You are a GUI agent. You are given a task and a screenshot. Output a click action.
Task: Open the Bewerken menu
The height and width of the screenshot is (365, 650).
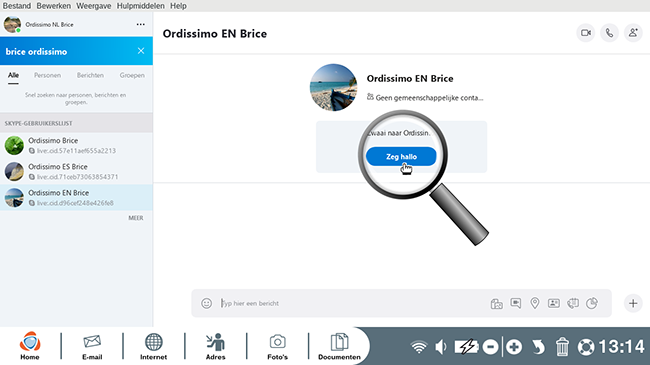click(x=53, y=6)
